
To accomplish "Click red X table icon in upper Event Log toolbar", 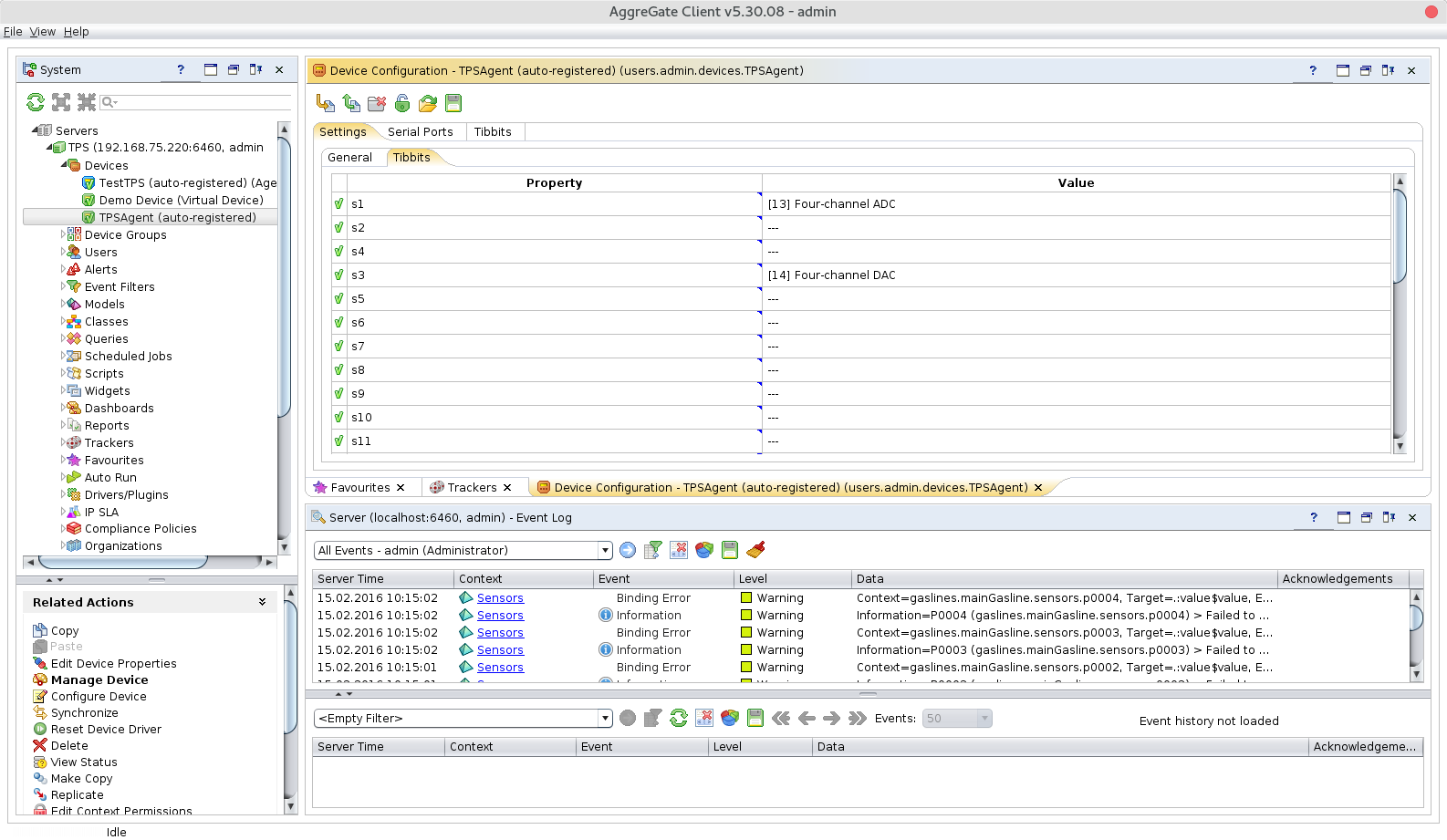I will [679, 550].
